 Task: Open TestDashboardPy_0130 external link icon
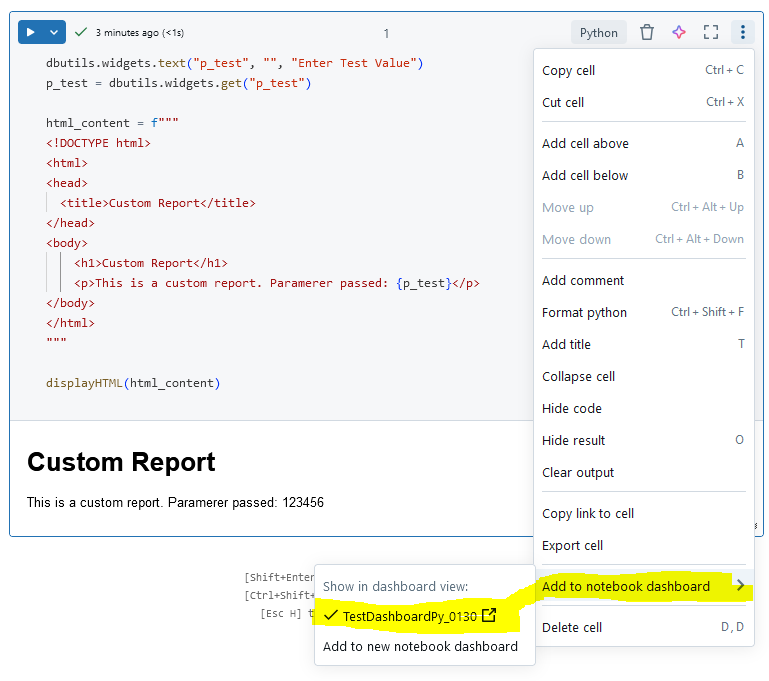[489, 616]
